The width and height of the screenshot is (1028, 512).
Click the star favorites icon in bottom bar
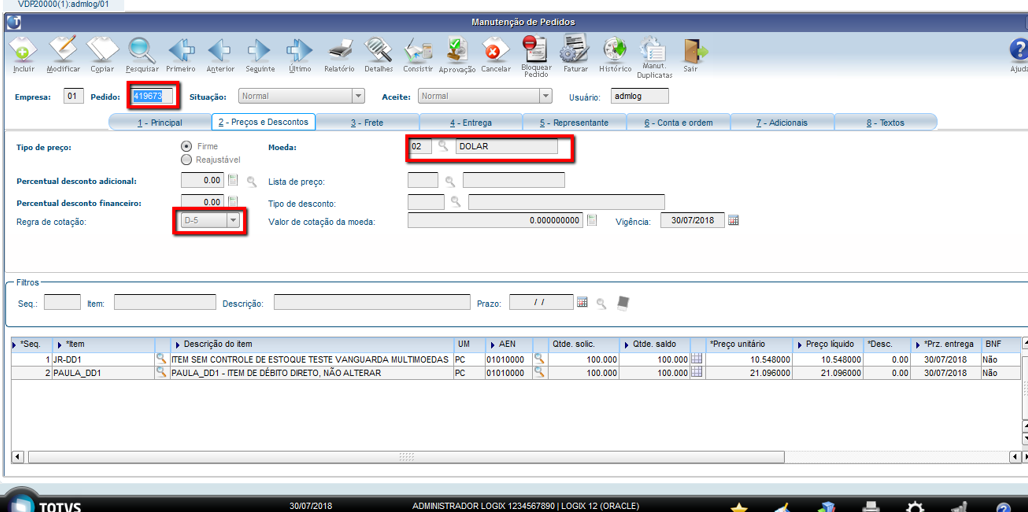739,507
